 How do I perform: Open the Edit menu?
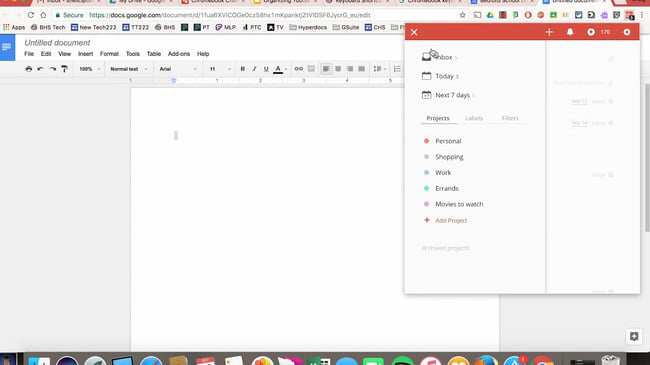[46, 54]
